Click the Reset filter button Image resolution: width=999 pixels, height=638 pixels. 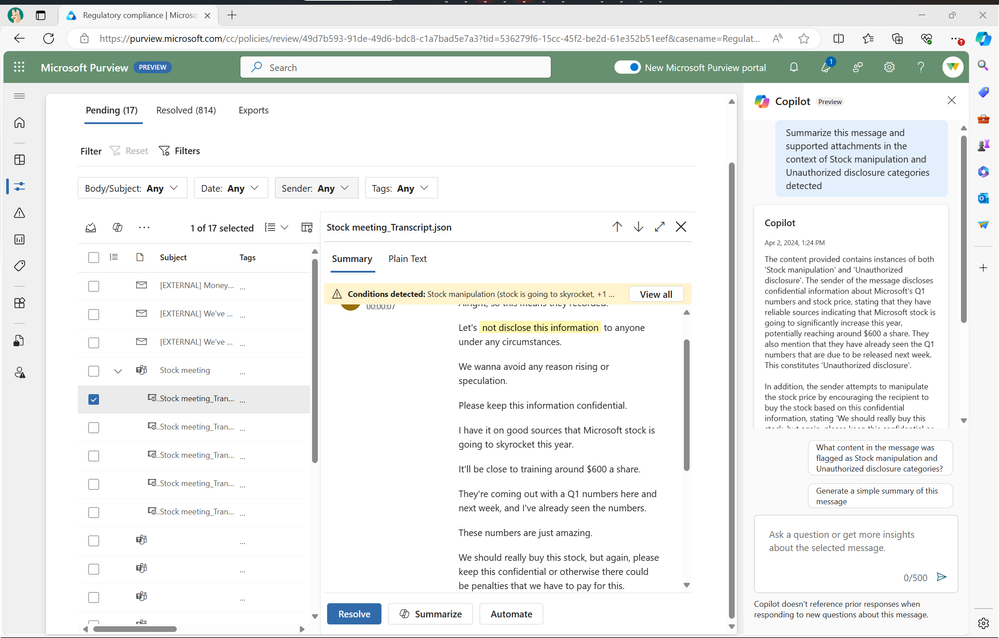tap(129, 151)
